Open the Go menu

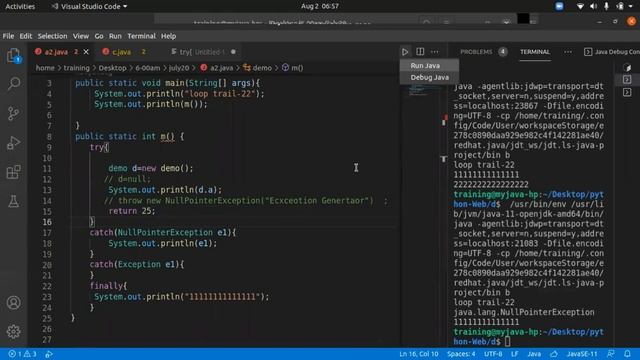(99, 36)
